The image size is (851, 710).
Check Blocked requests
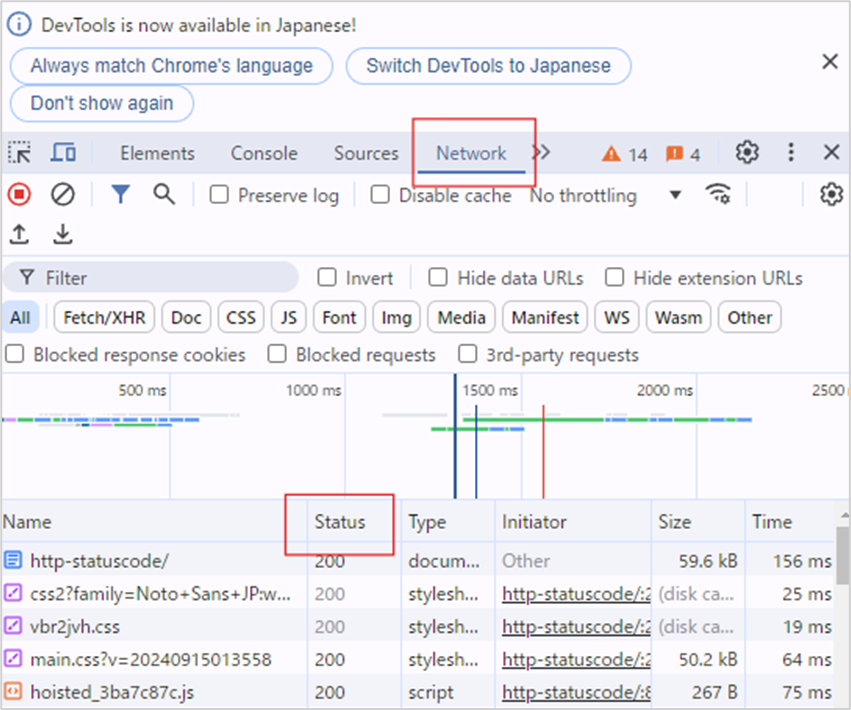[277, 354]
